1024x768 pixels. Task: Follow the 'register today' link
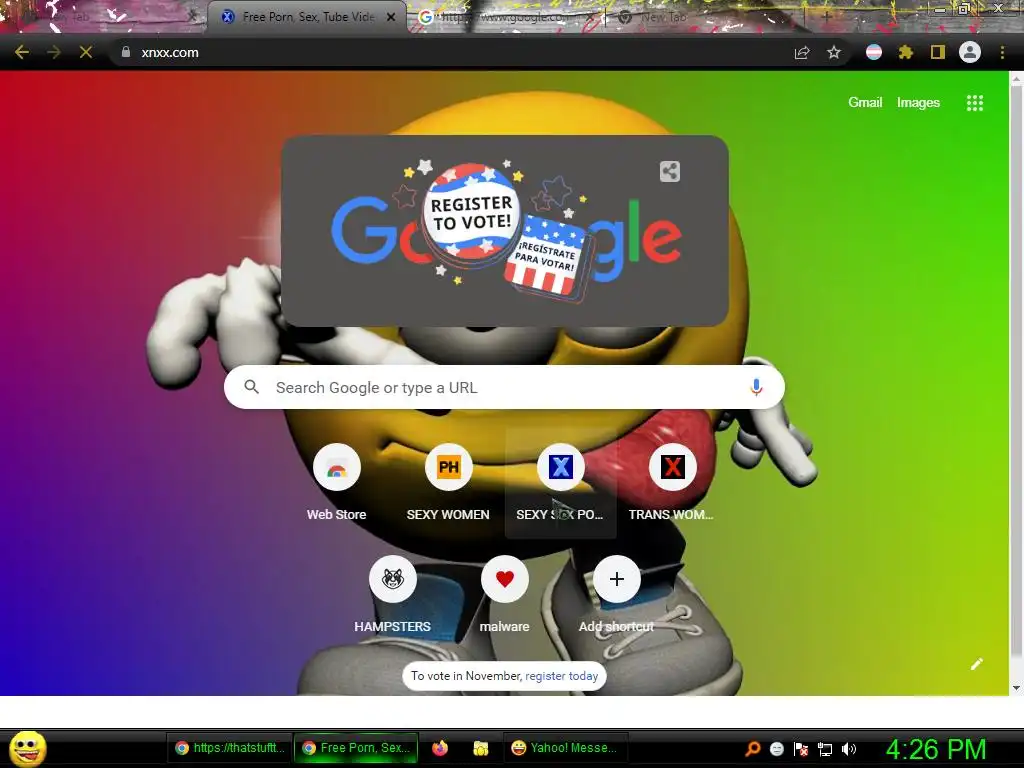pos(562,676)
